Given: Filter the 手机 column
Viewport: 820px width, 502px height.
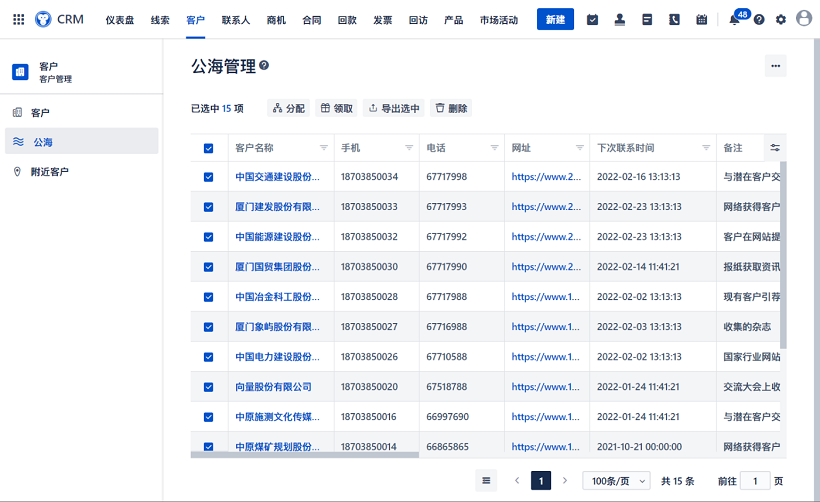Looking at the screenshot, I should pyautogui.click(x=409, y=148).
